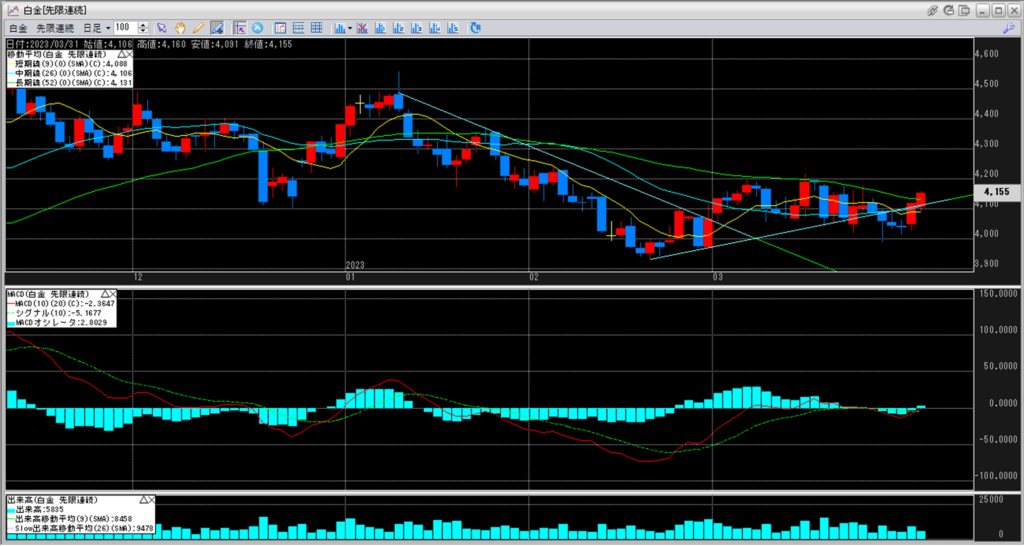Click the round blue up-arrow icon
This screenshot has height=546, width=1024.
[258, 27]
